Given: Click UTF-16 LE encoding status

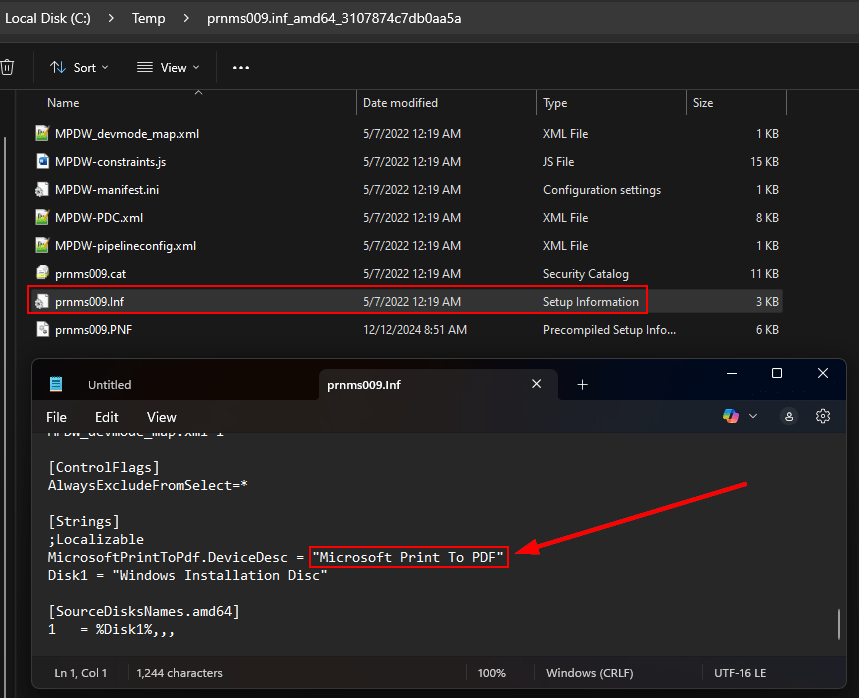Looking at the screenshot, I should coord(740,673).
